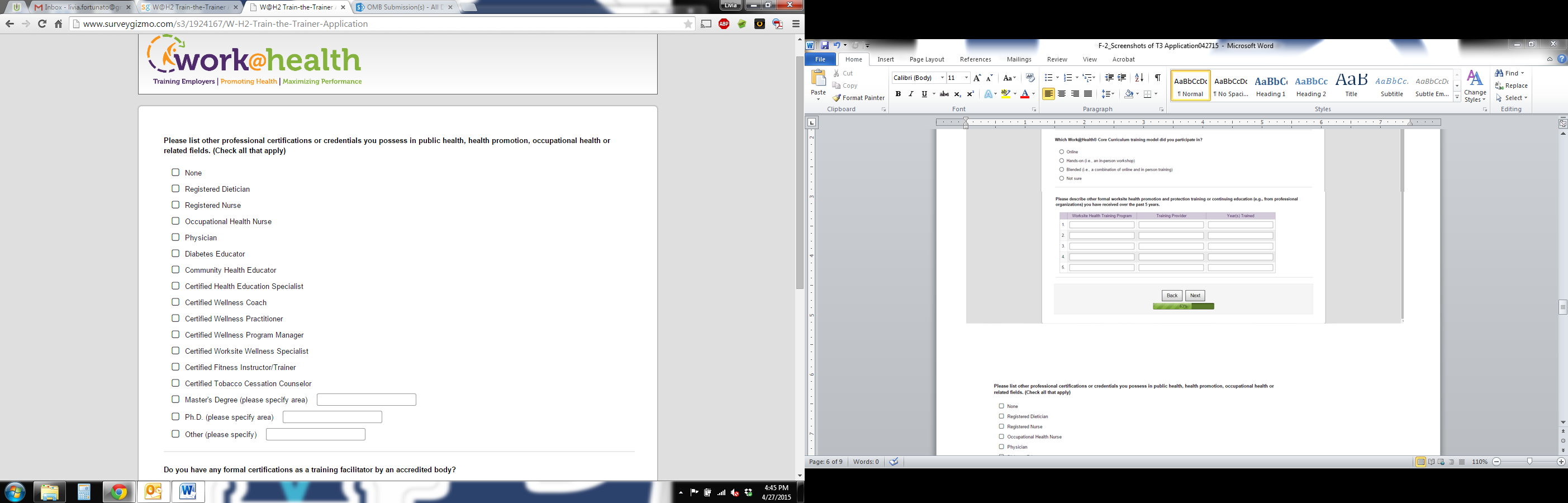Undo the last action in Word
Image resolution: width=1568 pixels, height=503 pixels.
pyautogui.click(x=837, y=45)
